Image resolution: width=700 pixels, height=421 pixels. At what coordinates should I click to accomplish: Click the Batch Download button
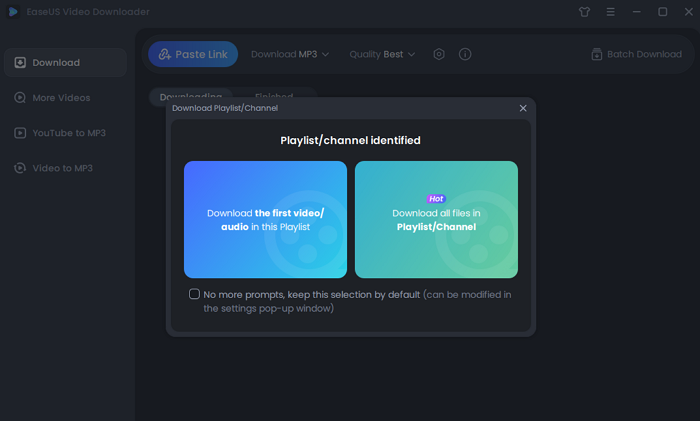(x=636, y=54)
